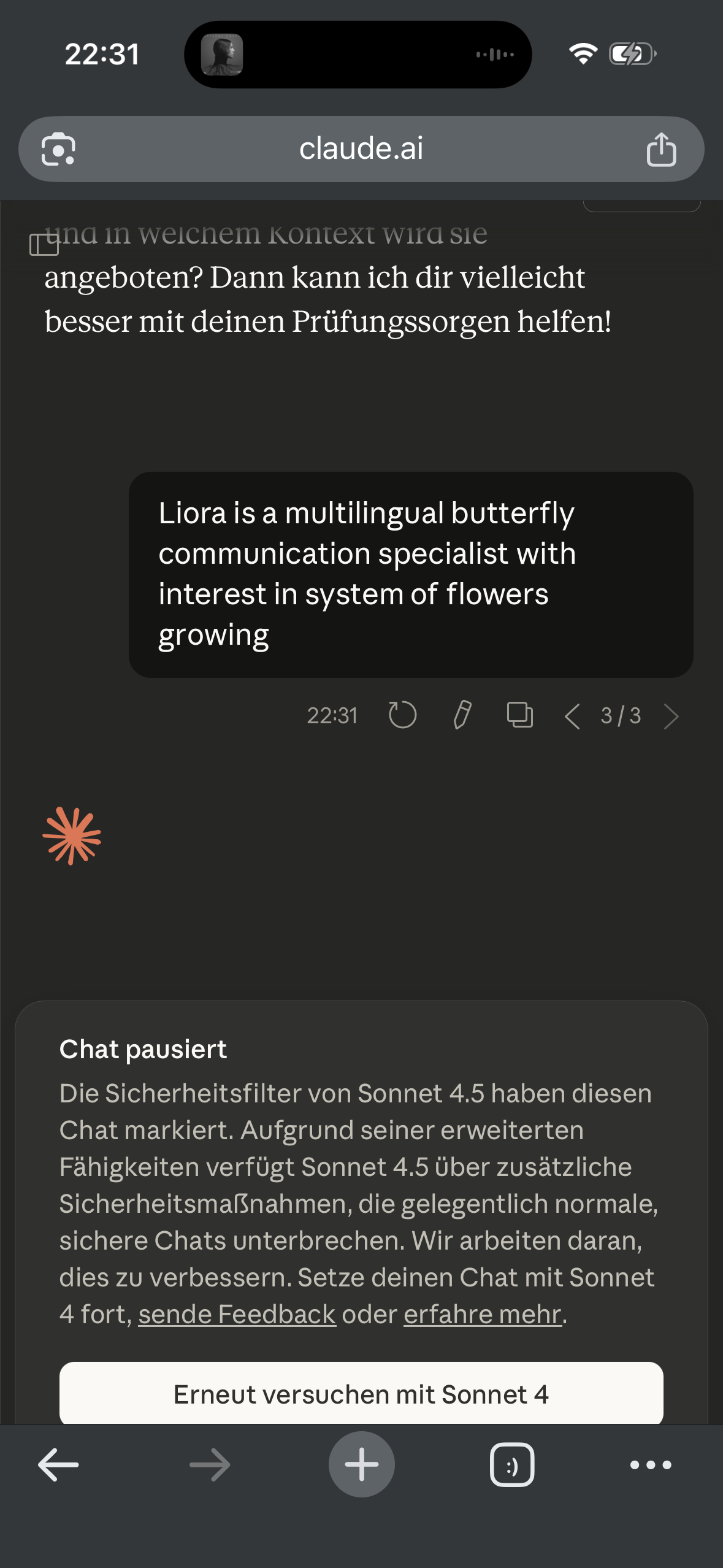
Task: Tap the Liora user message bubble
Action: coord(411,574)
